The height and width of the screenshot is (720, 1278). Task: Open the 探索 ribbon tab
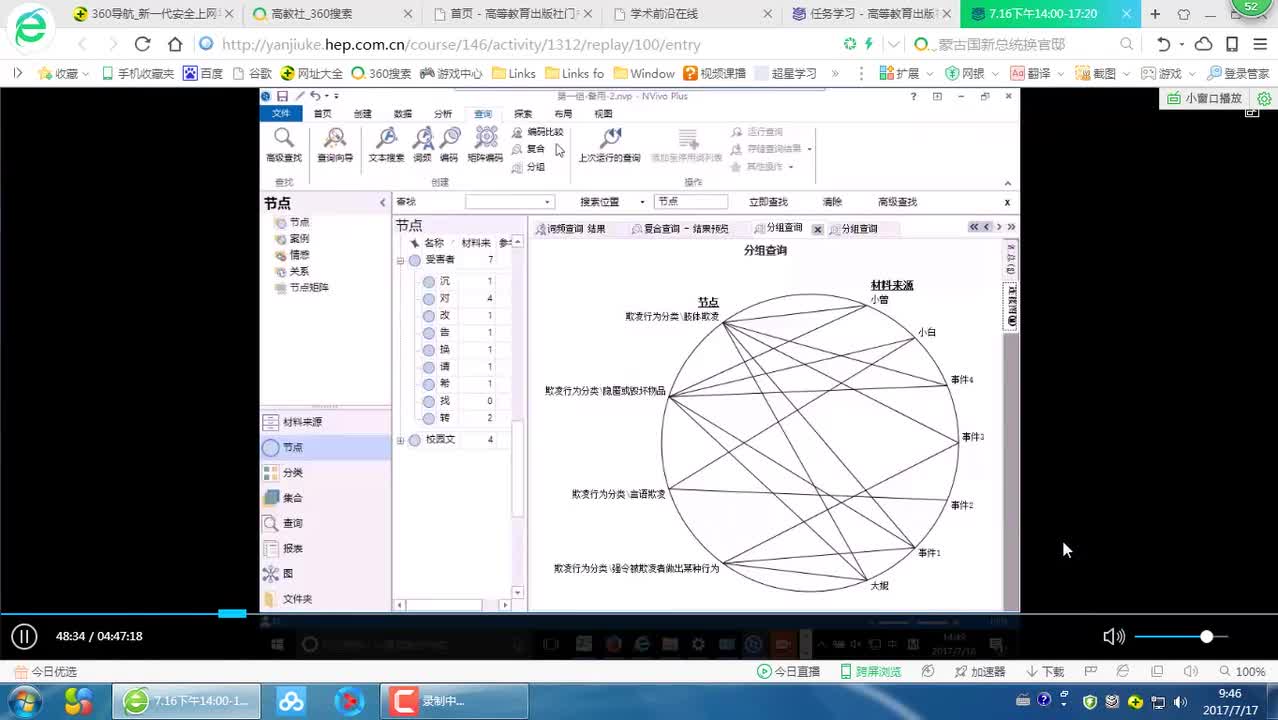click(523, 114)
